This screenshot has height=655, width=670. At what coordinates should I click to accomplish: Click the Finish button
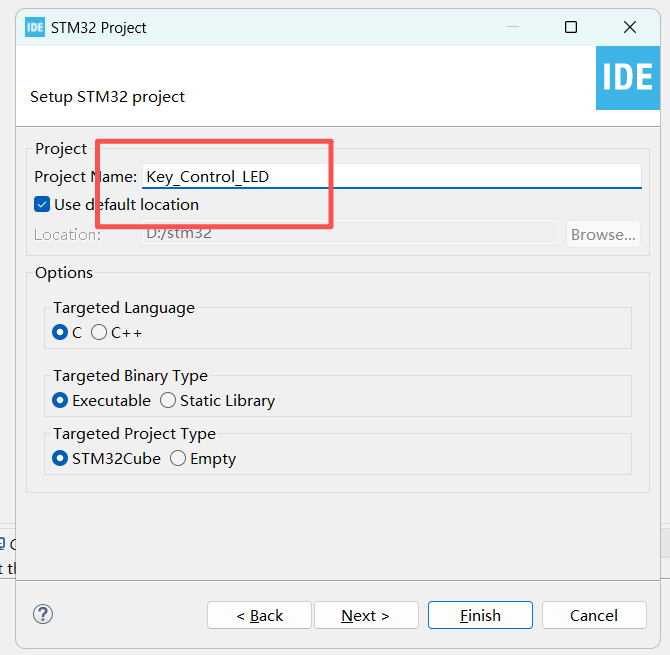[x=480, y=615]
